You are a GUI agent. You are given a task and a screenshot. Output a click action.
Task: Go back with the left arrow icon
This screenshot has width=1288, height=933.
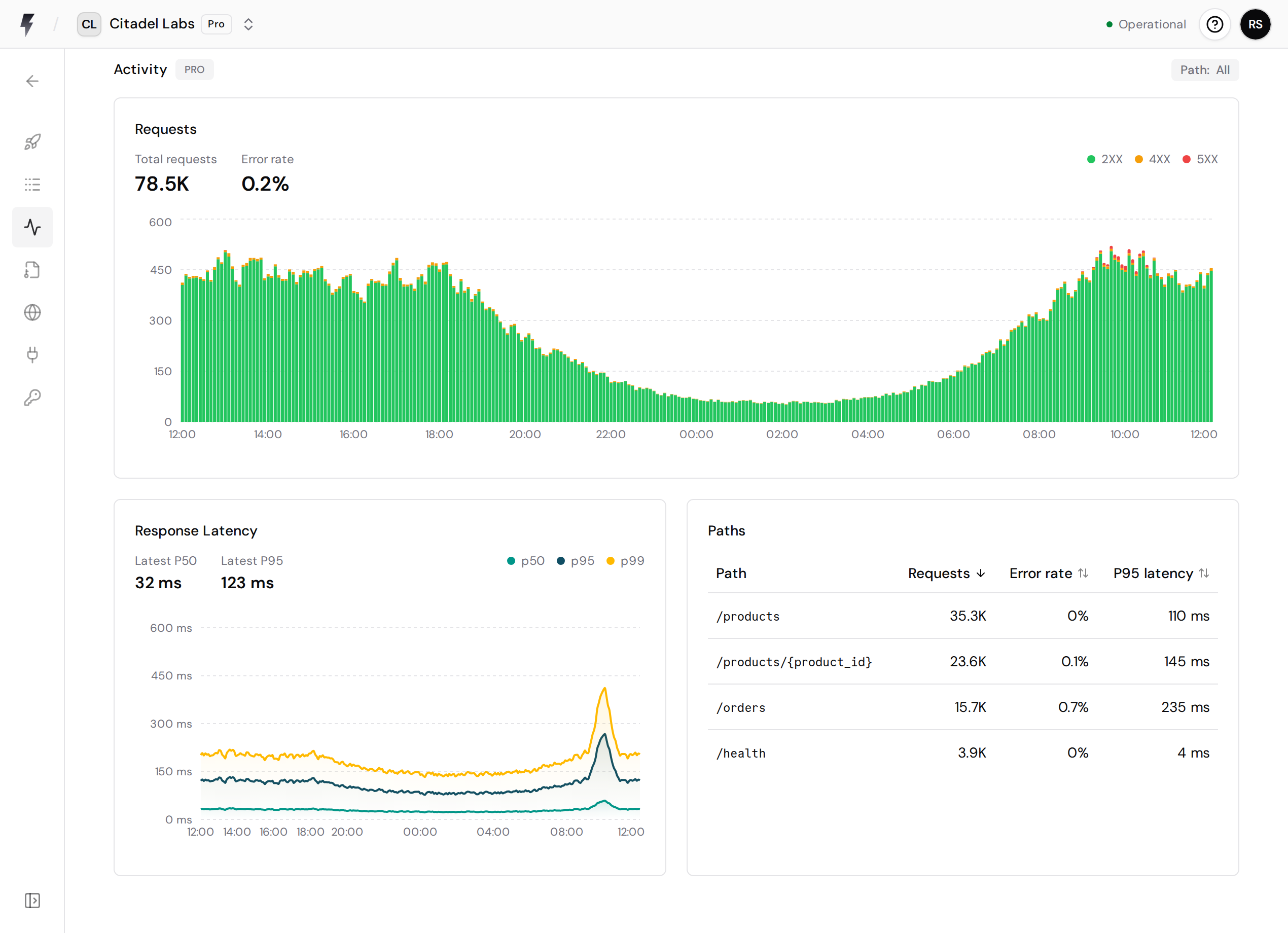tap(32, 81)
